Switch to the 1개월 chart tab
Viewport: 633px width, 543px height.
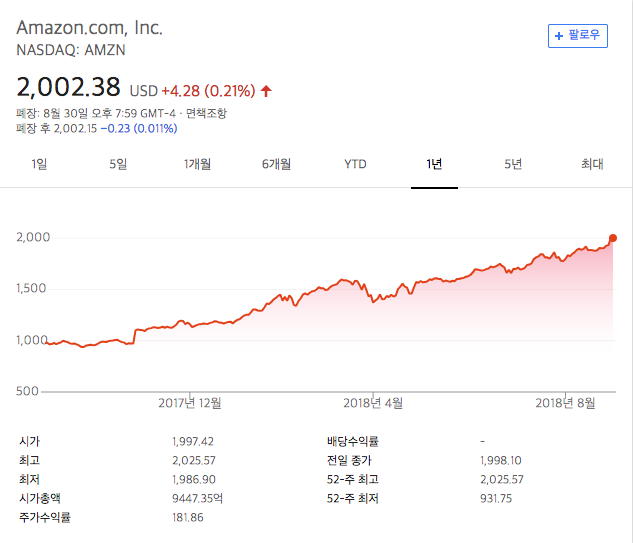[197, 164]
